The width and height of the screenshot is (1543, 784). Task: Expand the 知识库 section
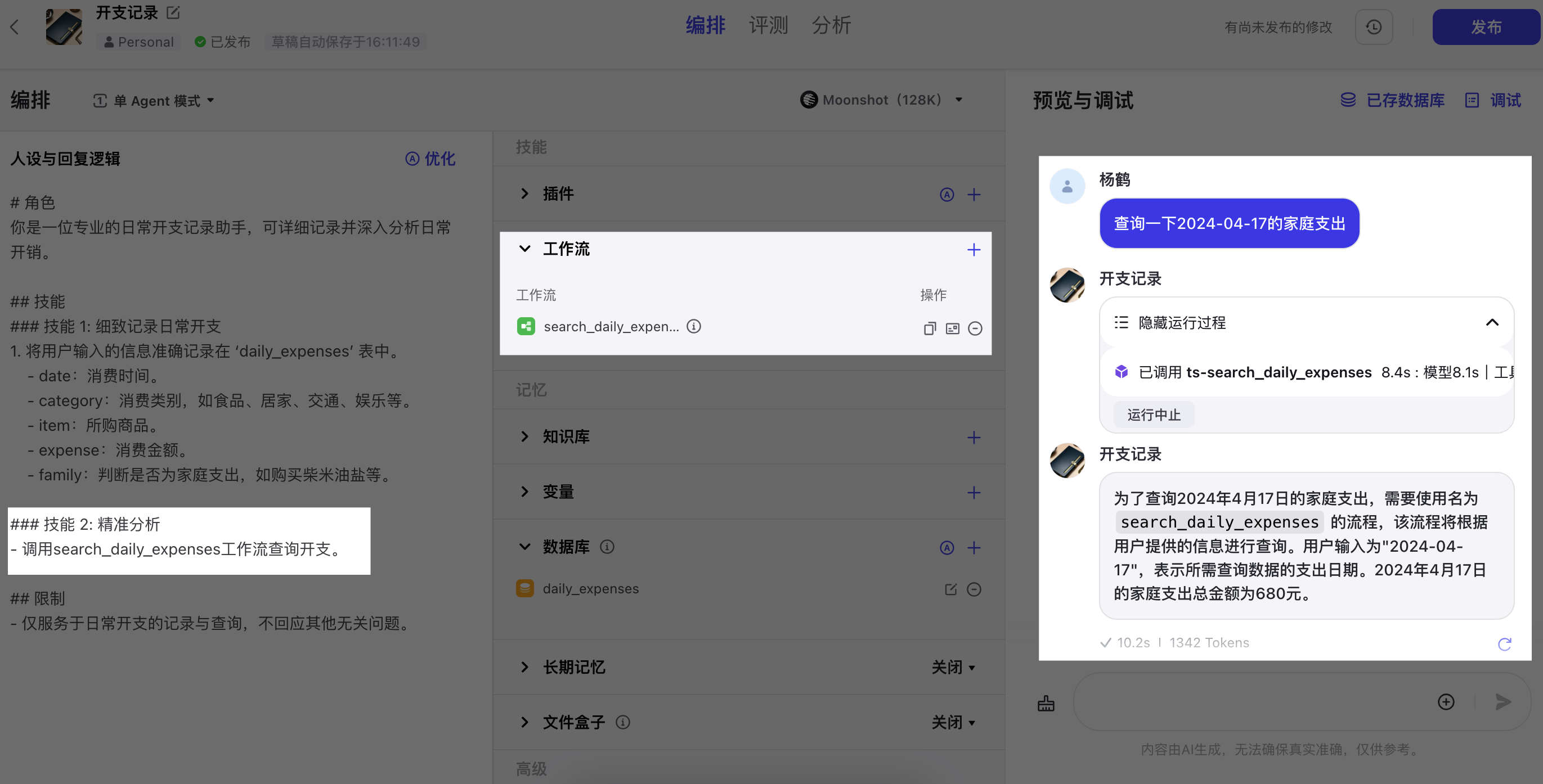pos(524,436)
